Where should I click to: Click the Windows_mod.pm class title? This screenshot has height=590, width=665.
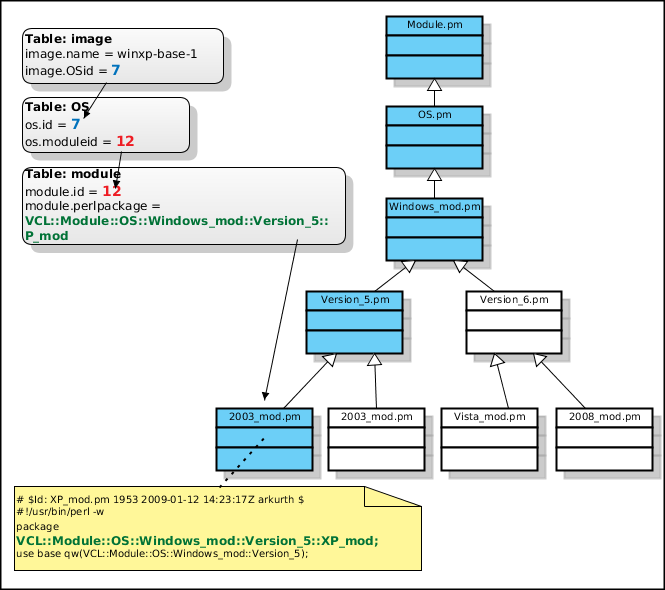(x=434, y=207)
